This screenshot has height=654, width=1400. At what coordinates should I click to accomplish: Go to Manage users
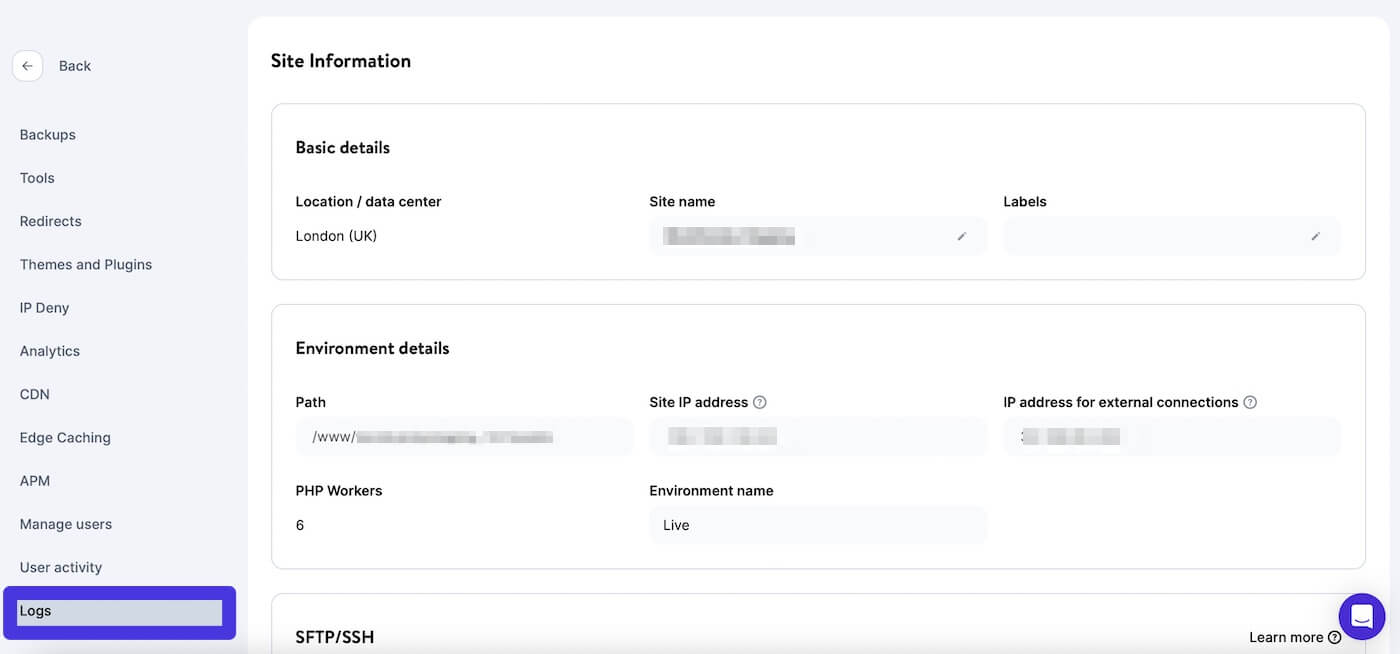(x=65, y=523)
